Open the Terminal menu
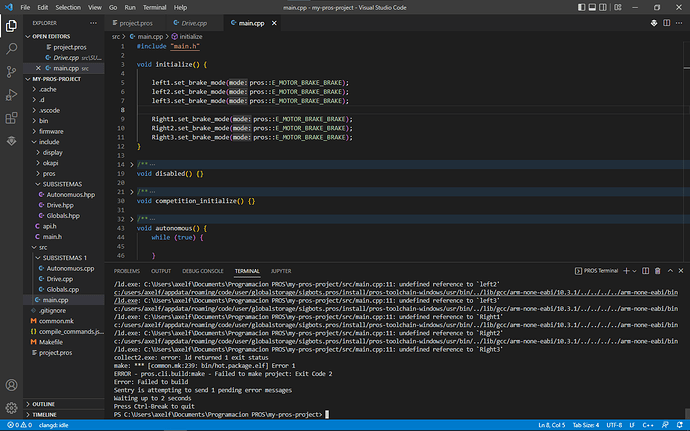The width and height of the screenshot is (690, 431). click(154, 7)
